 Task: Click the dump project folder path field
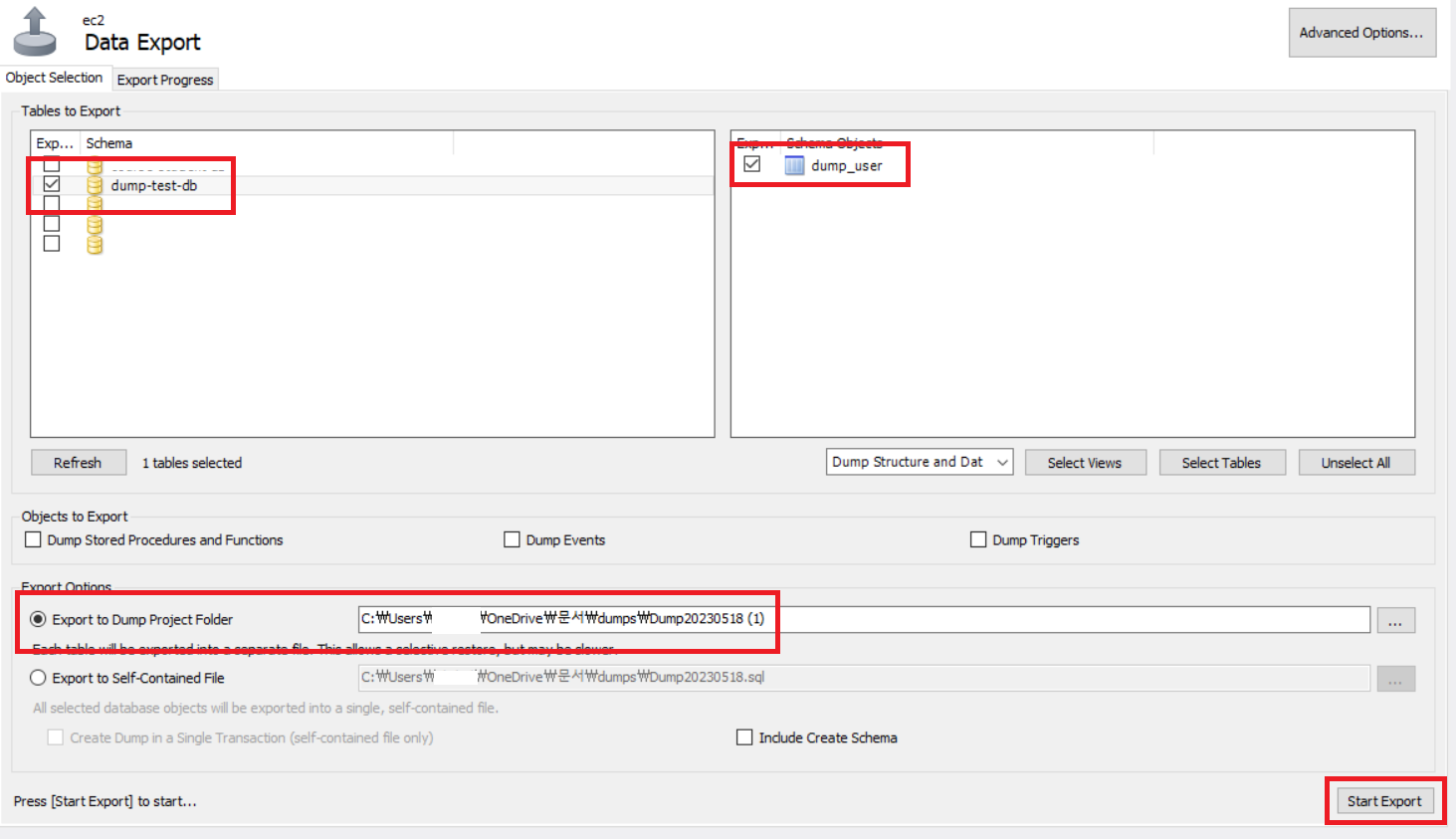pyautogui.click(x=864, y=619)
